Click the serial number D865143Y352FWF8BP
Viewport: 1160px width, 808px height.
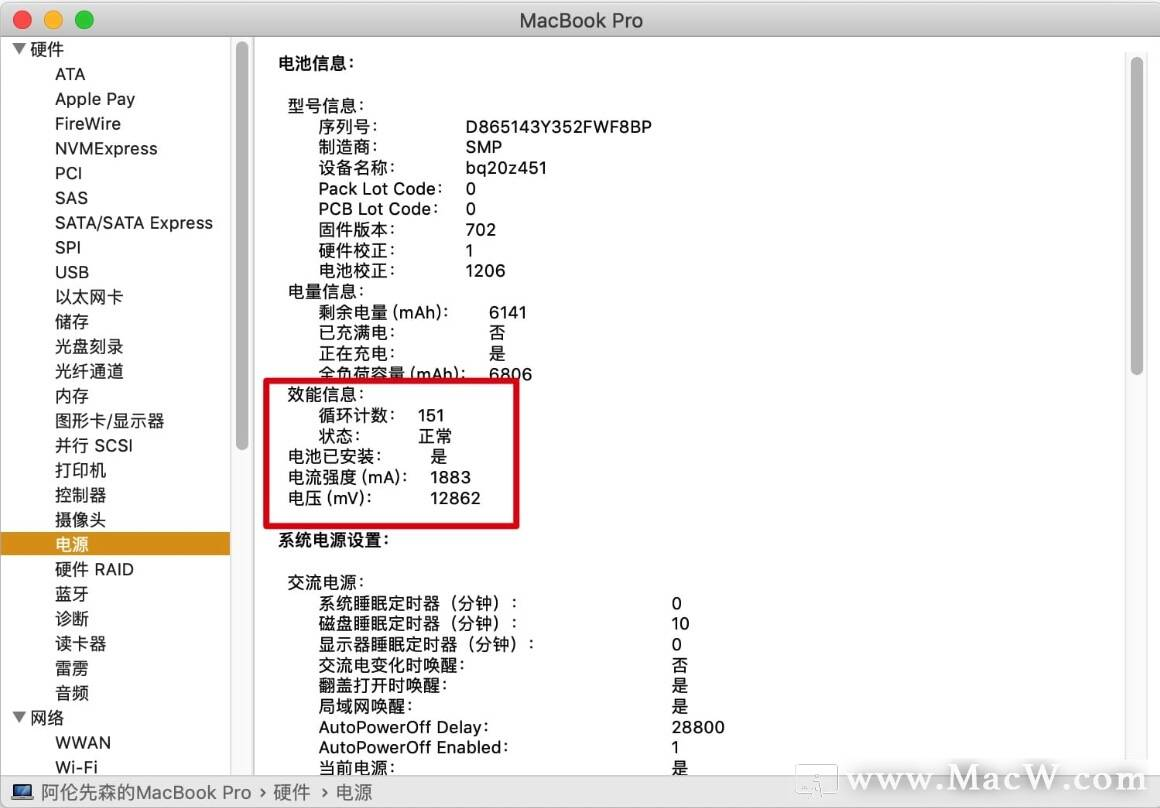tap(559, 127)
